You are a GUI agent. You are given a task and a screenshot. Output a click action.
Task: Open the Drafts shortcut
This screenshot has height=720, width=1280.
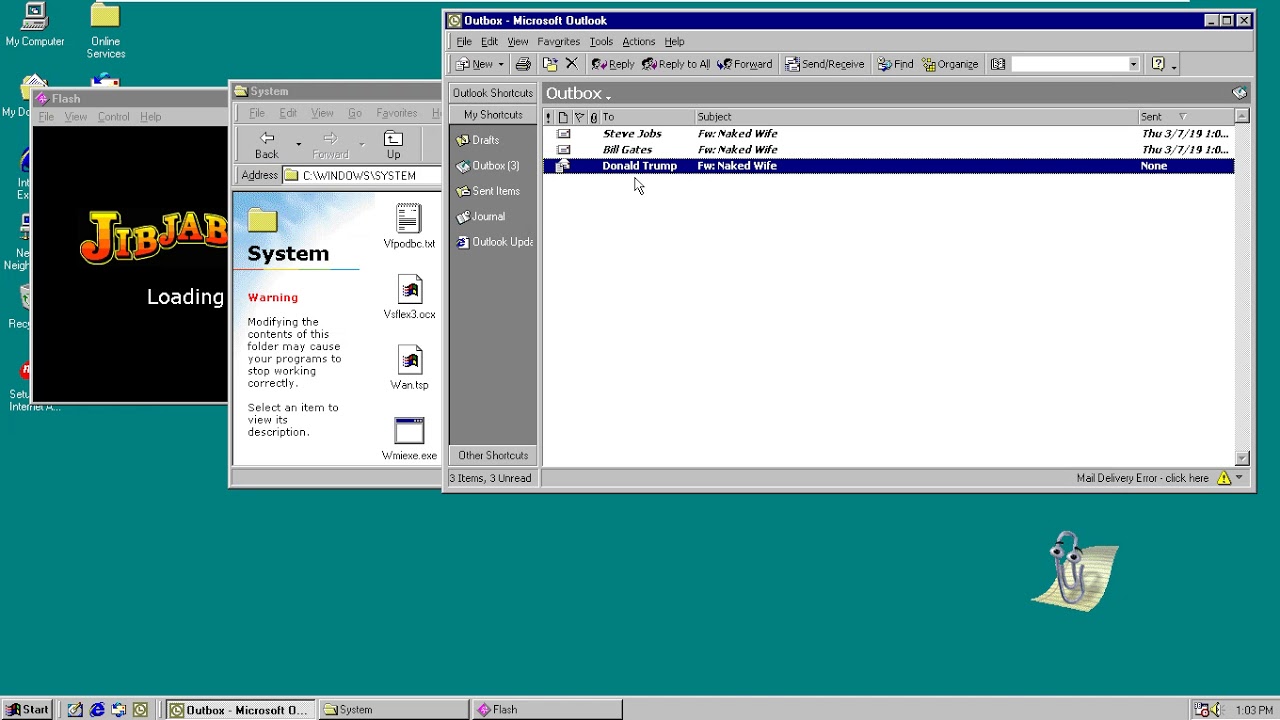[x=478, y=140]
